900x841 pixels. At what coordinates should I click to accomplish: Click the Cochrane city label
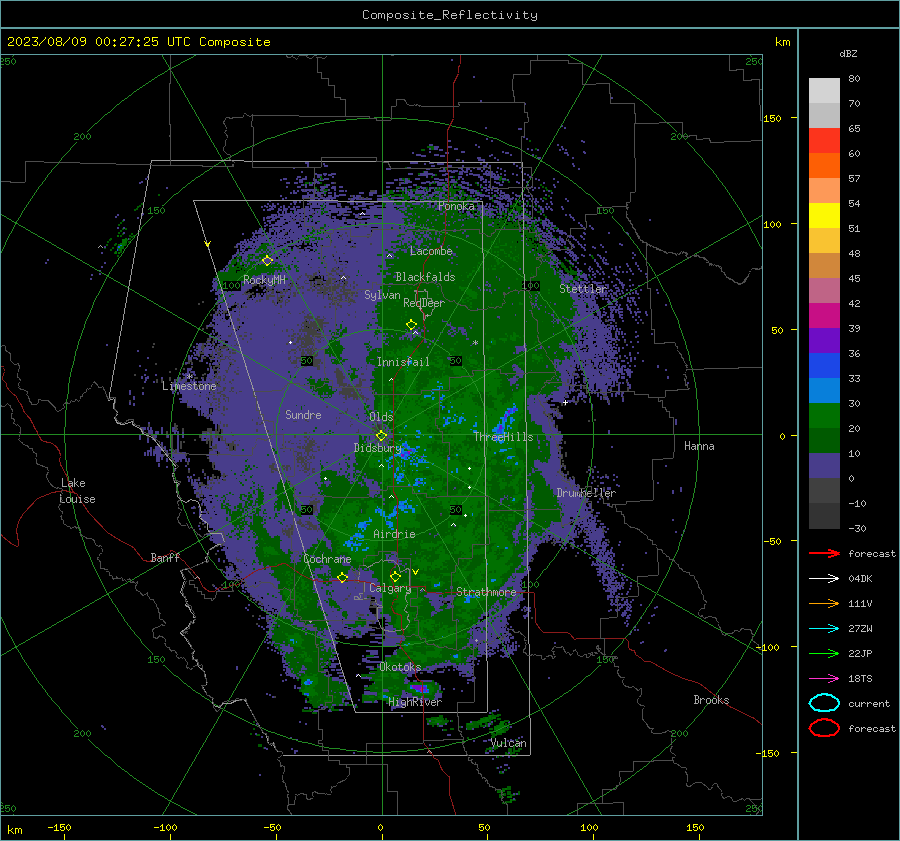(327, 559)
